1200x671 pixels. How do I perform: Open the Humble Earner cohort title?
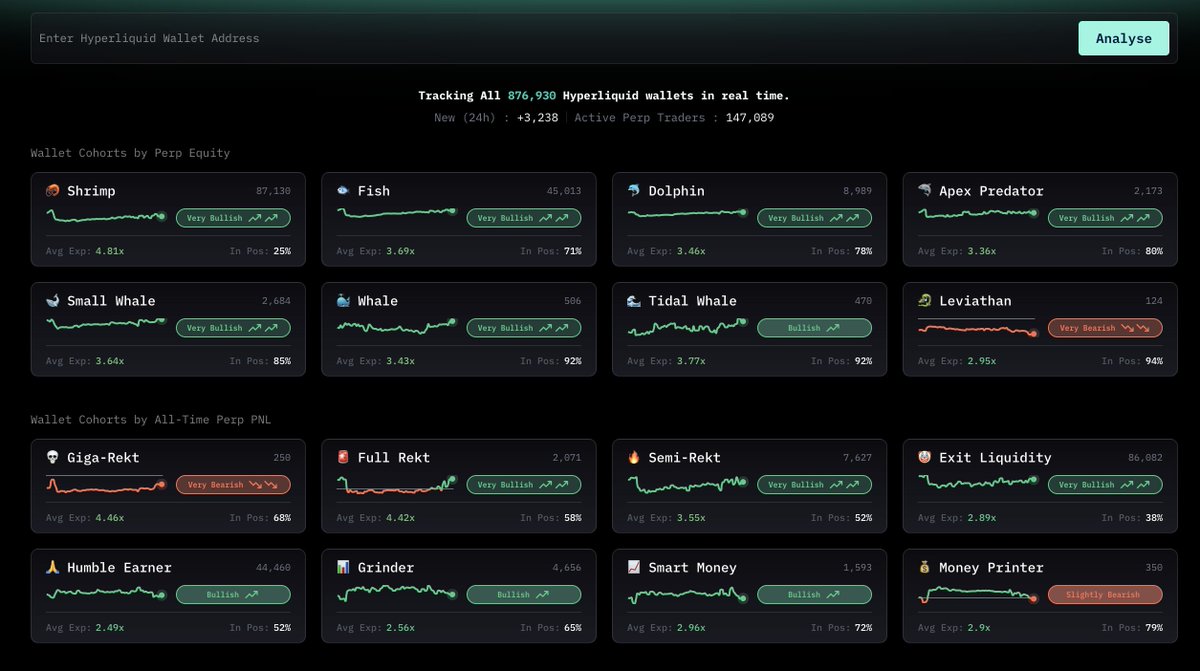coord(119,568)
